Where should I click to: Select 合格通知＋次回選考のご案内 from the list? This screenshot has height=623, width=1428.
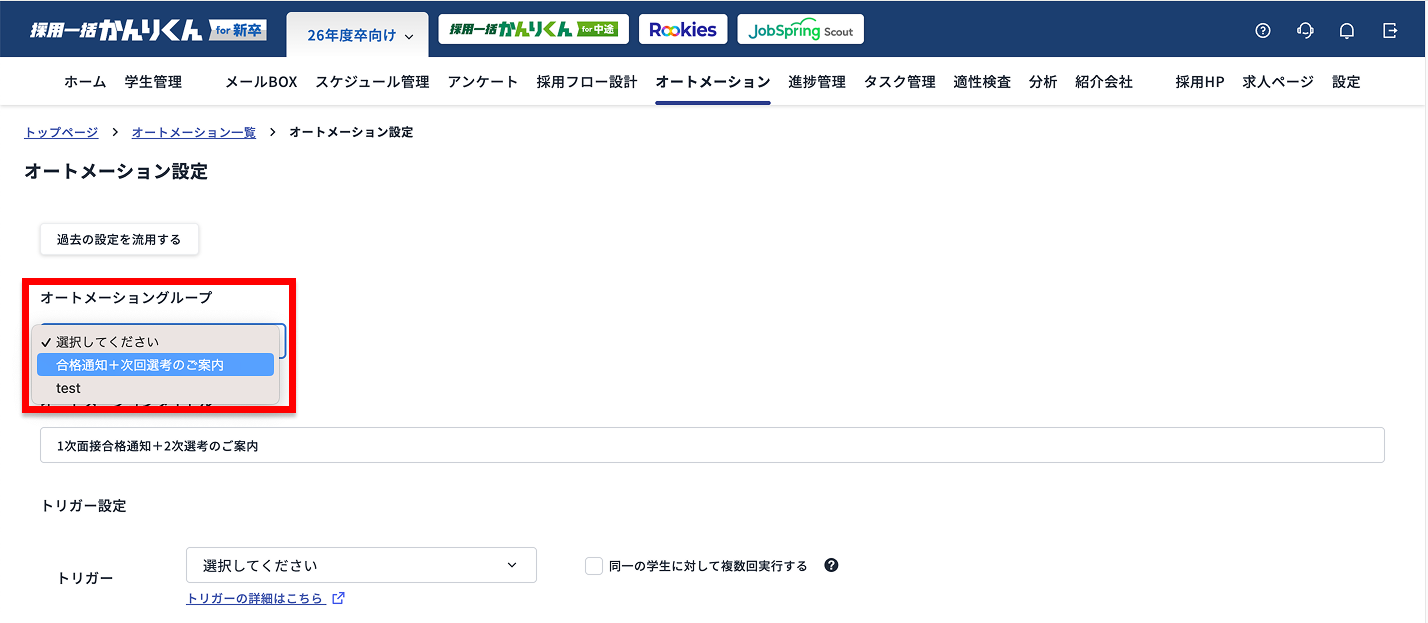[x=157, y=364]
